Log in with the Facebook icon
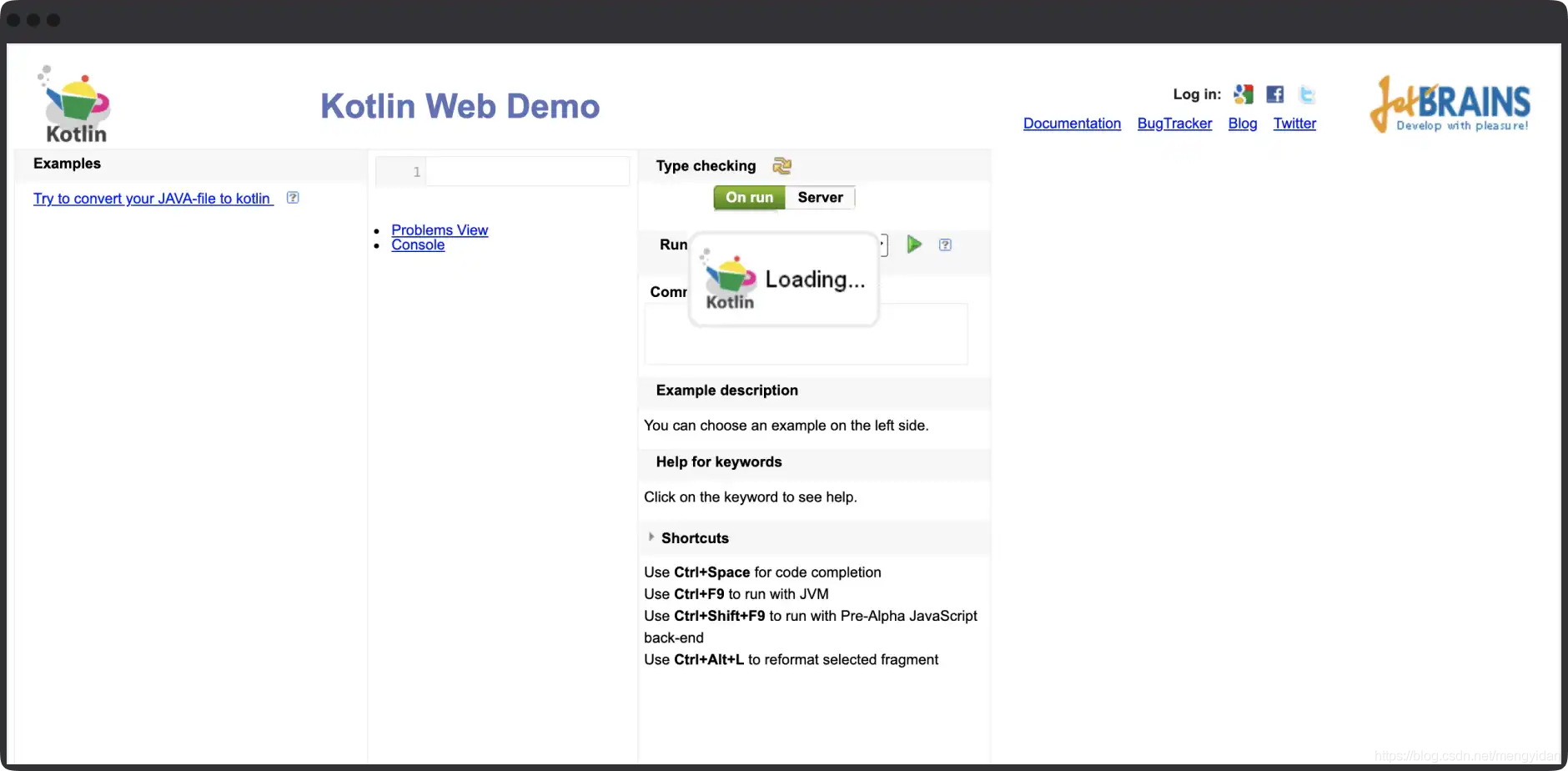The image size is (1568, 771). click(1274, 94)
